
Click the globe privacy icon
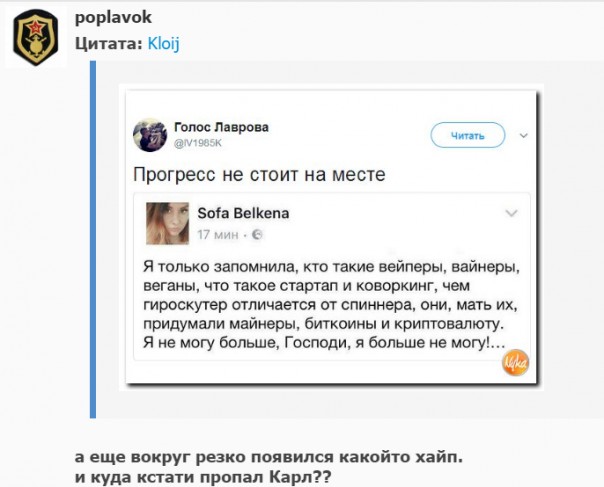[x=257, y=235]
